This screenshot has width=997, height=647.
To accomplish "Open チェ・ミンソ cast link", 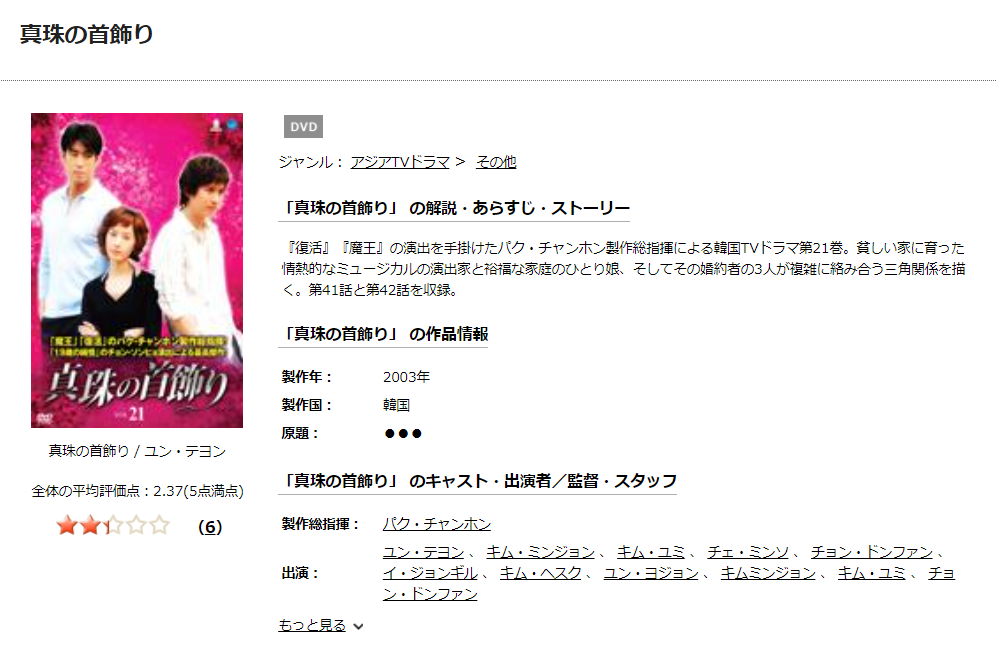I will pos(748,552).
